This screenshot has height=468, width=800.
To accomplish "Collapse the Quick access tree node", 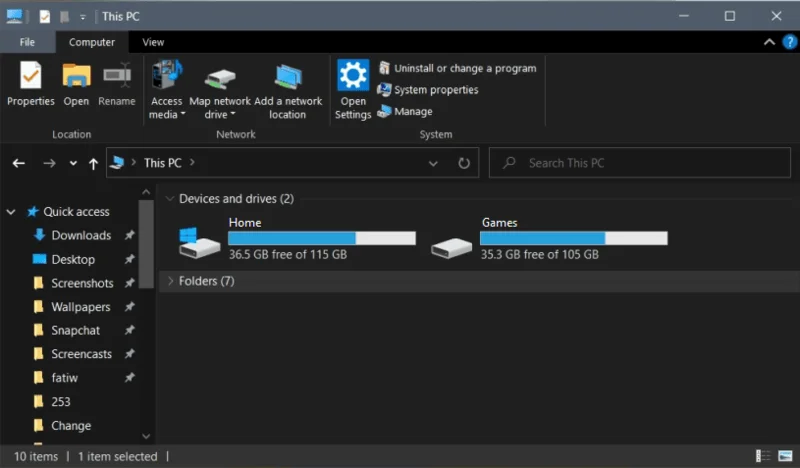I will [x=11, y=211].
